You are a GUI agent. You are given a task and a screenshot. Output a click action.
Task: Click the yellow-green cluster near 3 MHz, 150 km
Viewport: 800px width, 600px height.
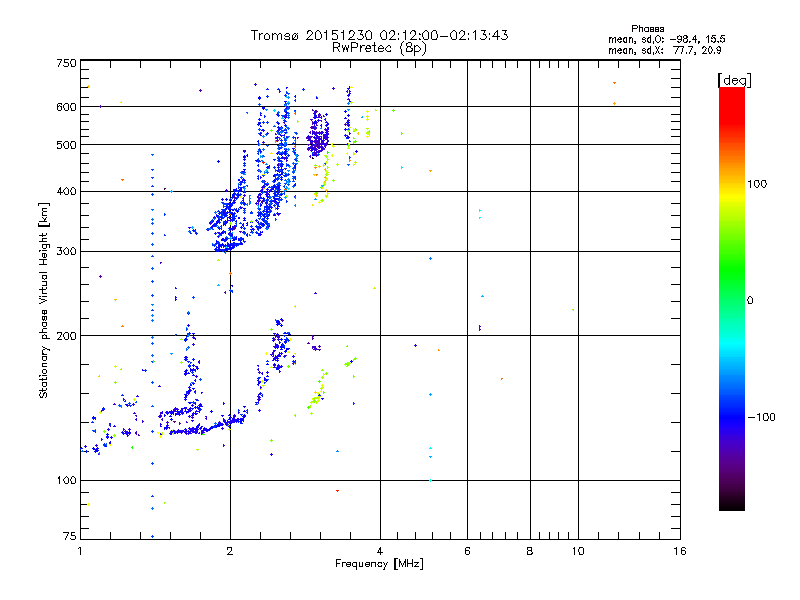(x=317, y=393)
